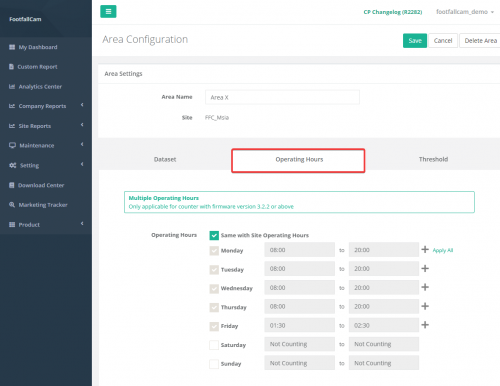Open Custom Report from the sidebar
Viewport: 500px width, 386px height.
(37, 67)
